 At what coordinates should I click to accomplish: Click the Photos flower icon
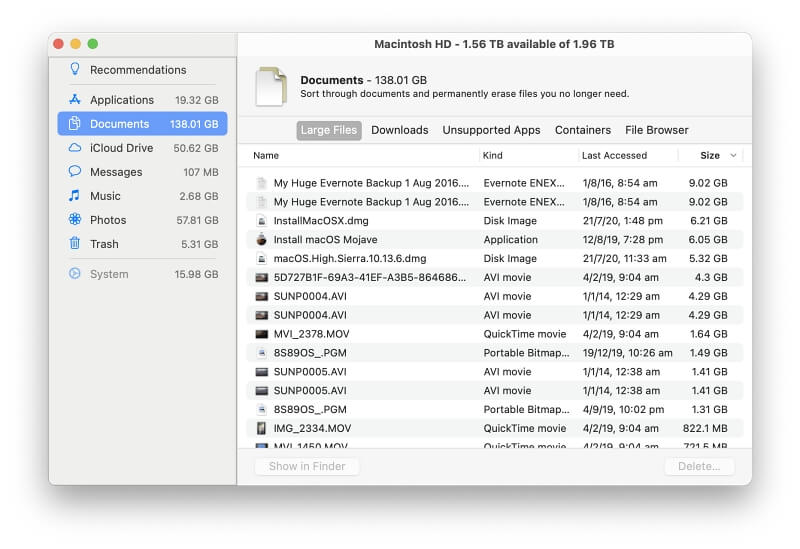pos(74,219)
